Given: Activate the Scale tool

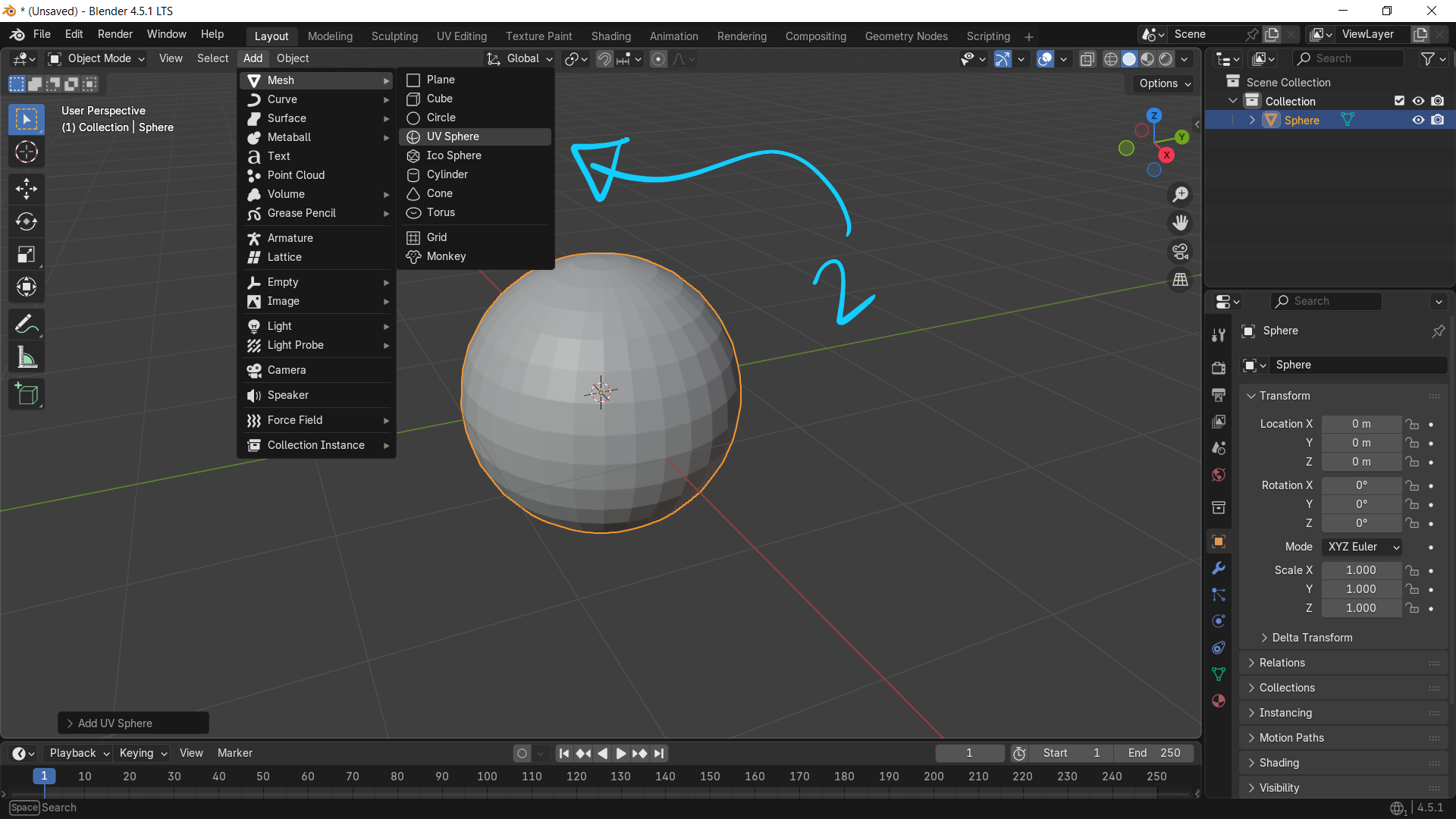Looking at the screenshot, I should (27, 254).
